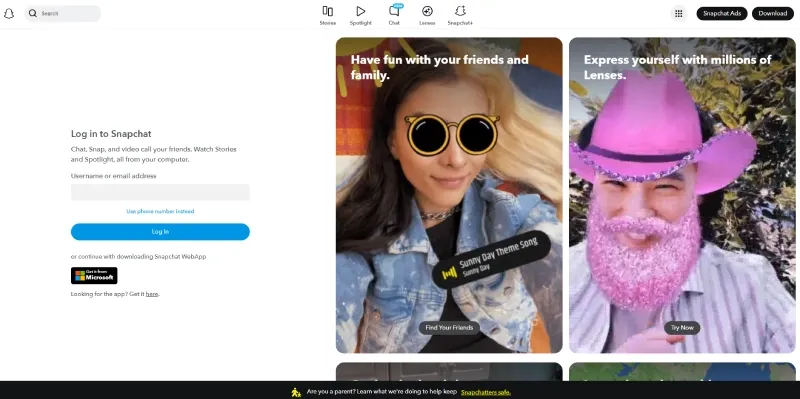Viewport: 800px width, 399px height.
Task: Click the Snapchatters safe link
Action: [486, 392]
